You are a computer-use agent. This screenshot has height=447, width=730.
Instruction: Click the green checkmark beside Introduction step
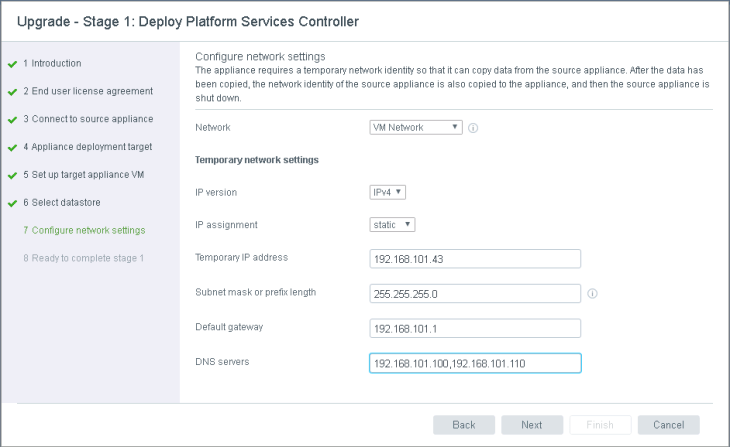[12, 64]
